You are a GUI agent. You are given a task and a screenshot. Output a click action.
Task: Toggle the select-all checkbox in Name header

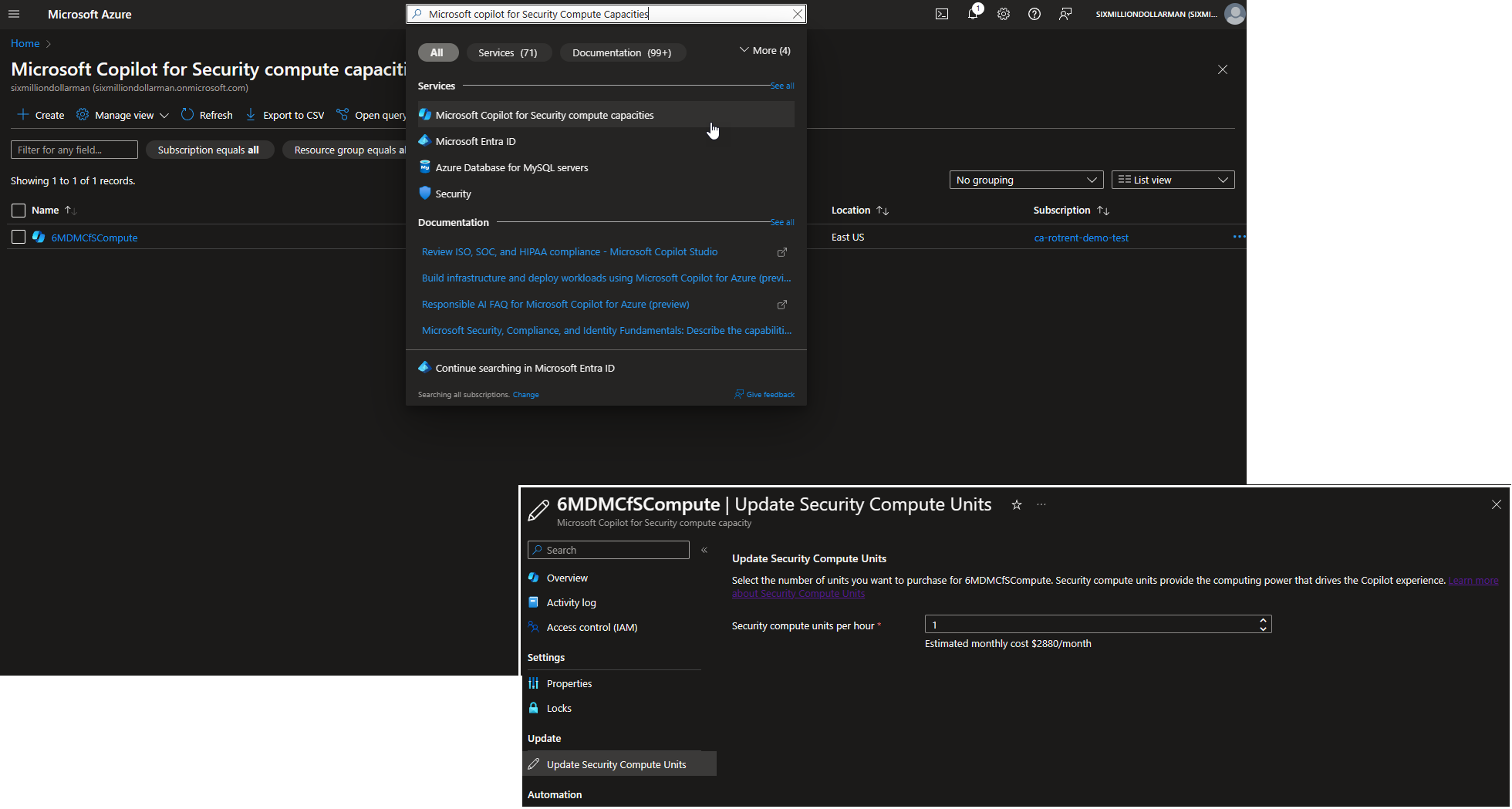(x=19, y=211)
